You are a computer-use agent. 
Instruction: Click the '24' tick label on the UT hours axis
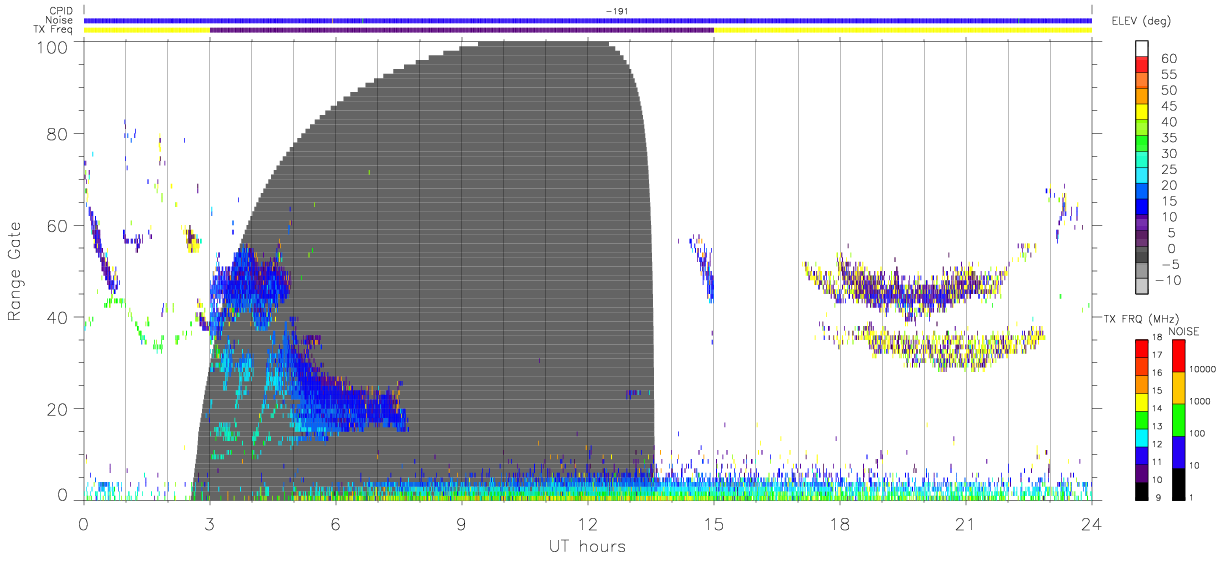[1091, 523]
